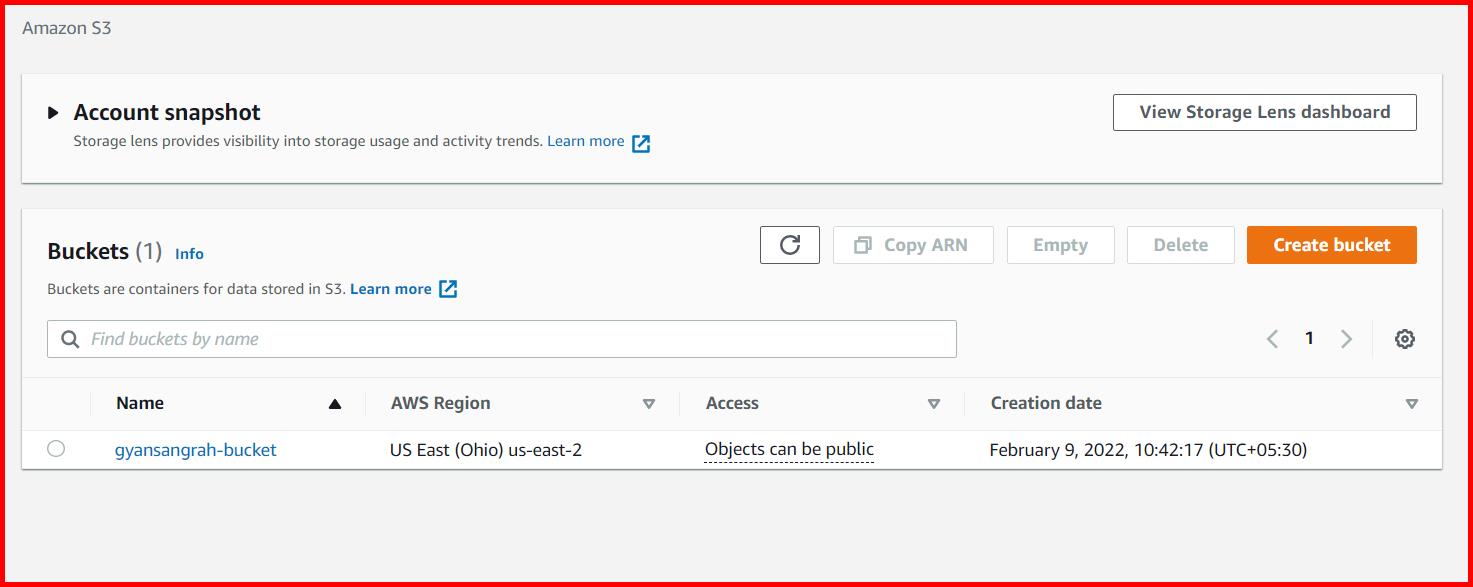Screen dimensions: 1473x587
Task: Open the gyansangrah-bucket link
Action: [x=196, y=450]
